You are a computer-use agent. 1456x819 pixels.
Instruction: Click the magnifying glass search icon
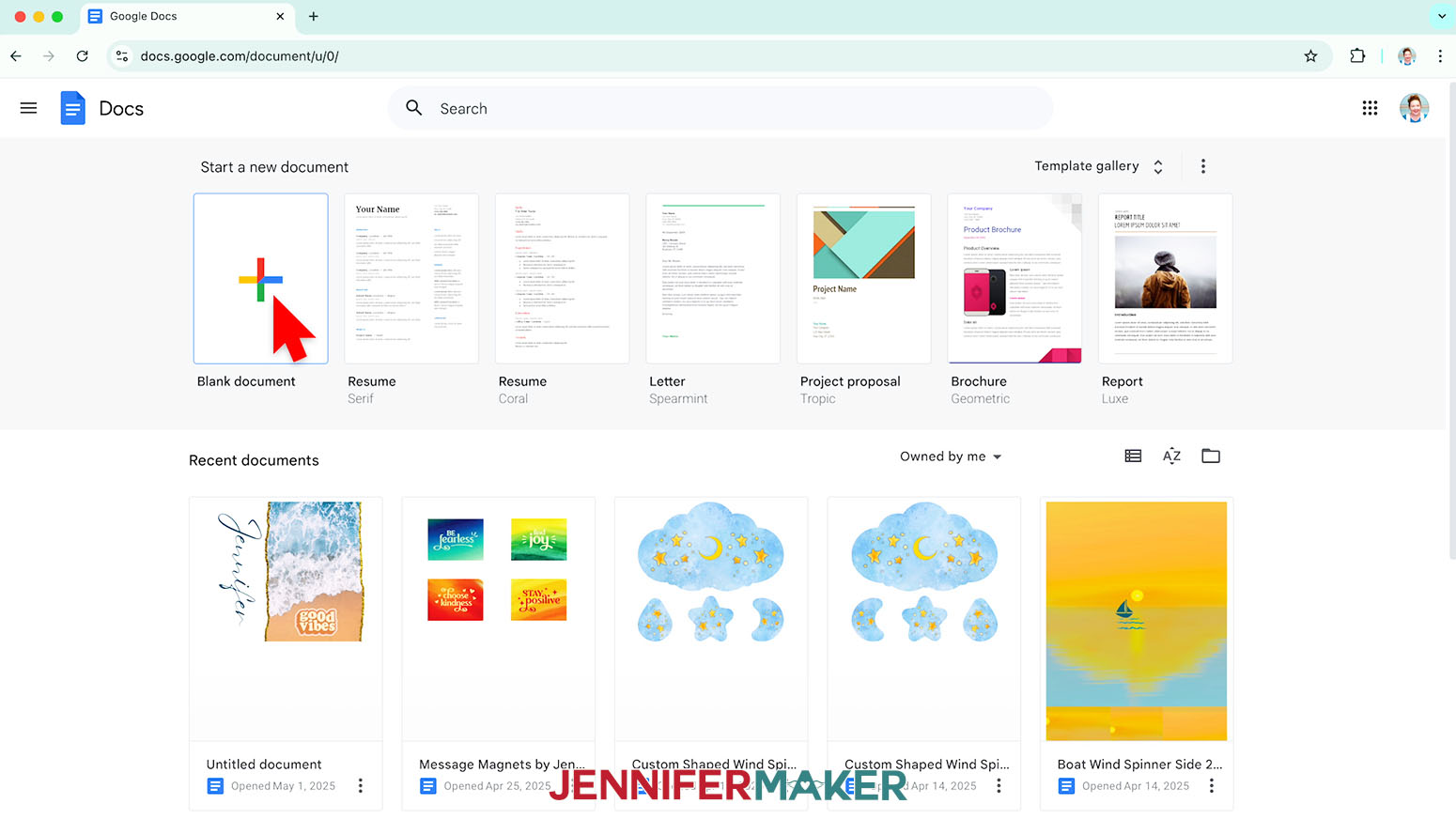[414, 108]
